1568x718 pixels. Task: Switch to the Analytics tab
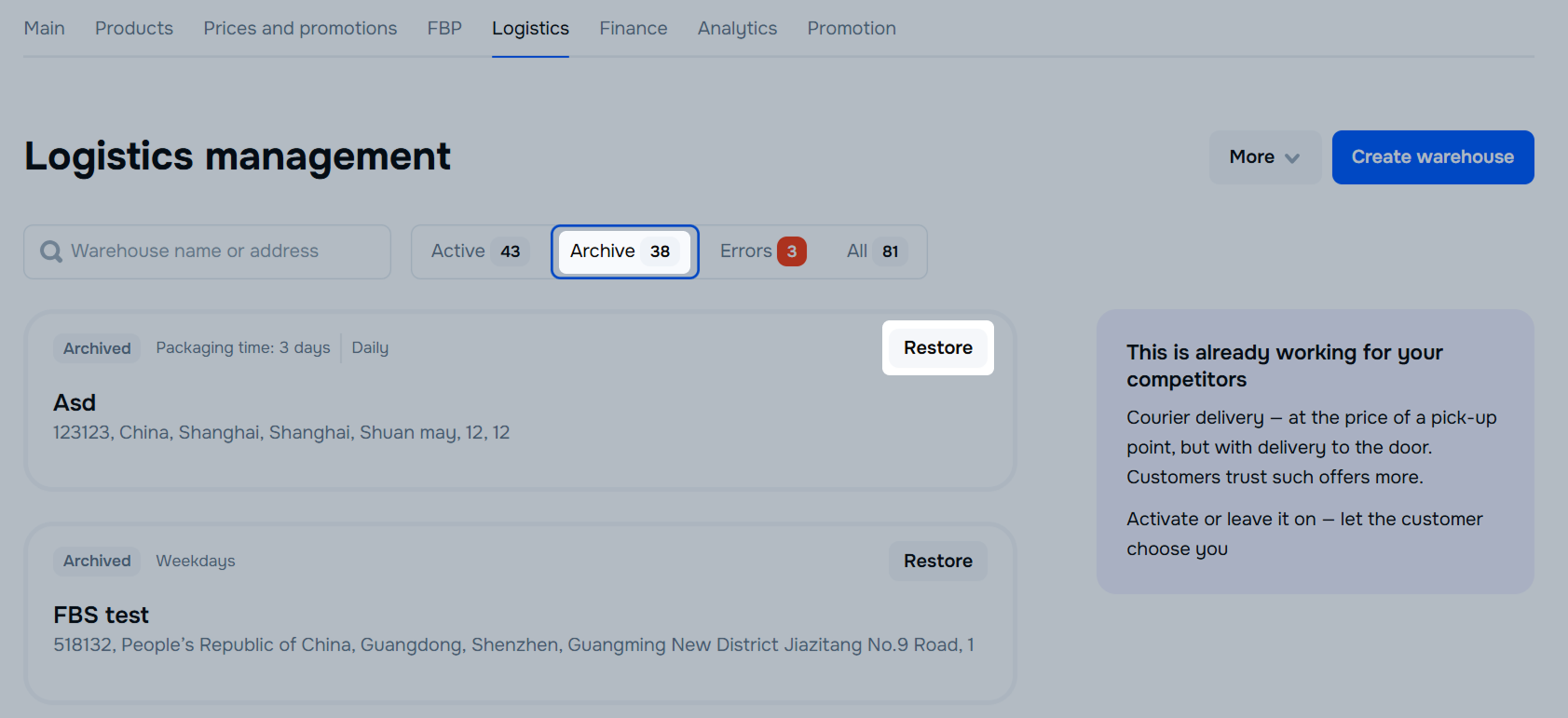[737, 28]
